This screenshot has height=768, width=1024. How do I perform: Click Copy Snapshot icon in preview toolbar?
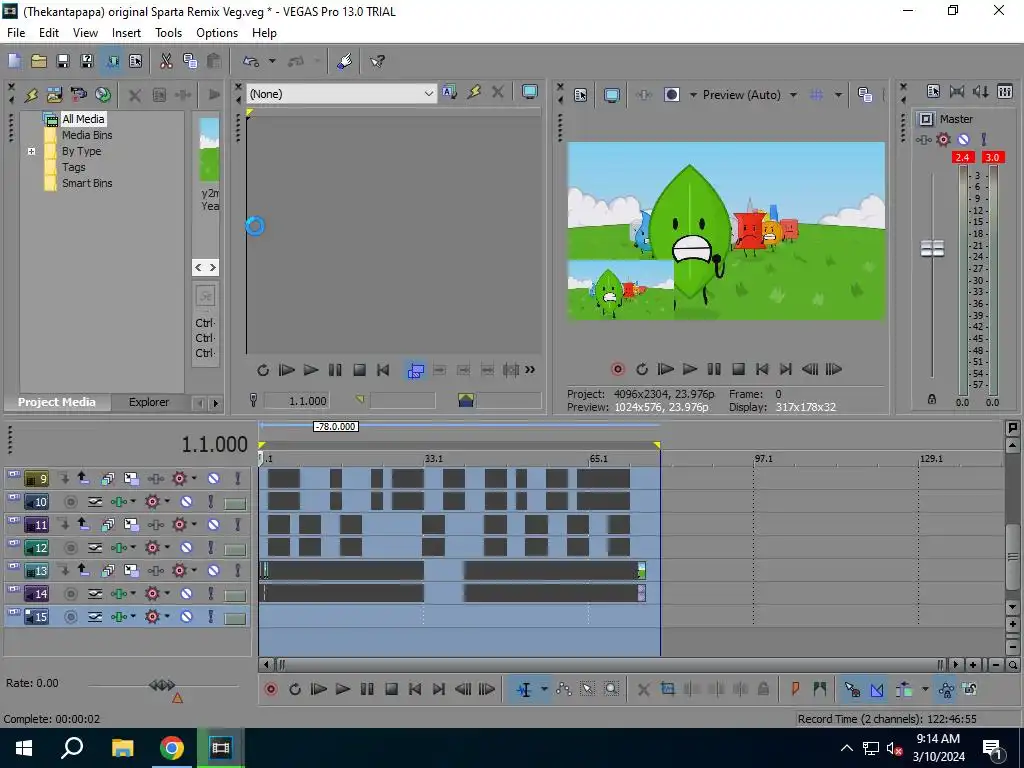point(865,95)
